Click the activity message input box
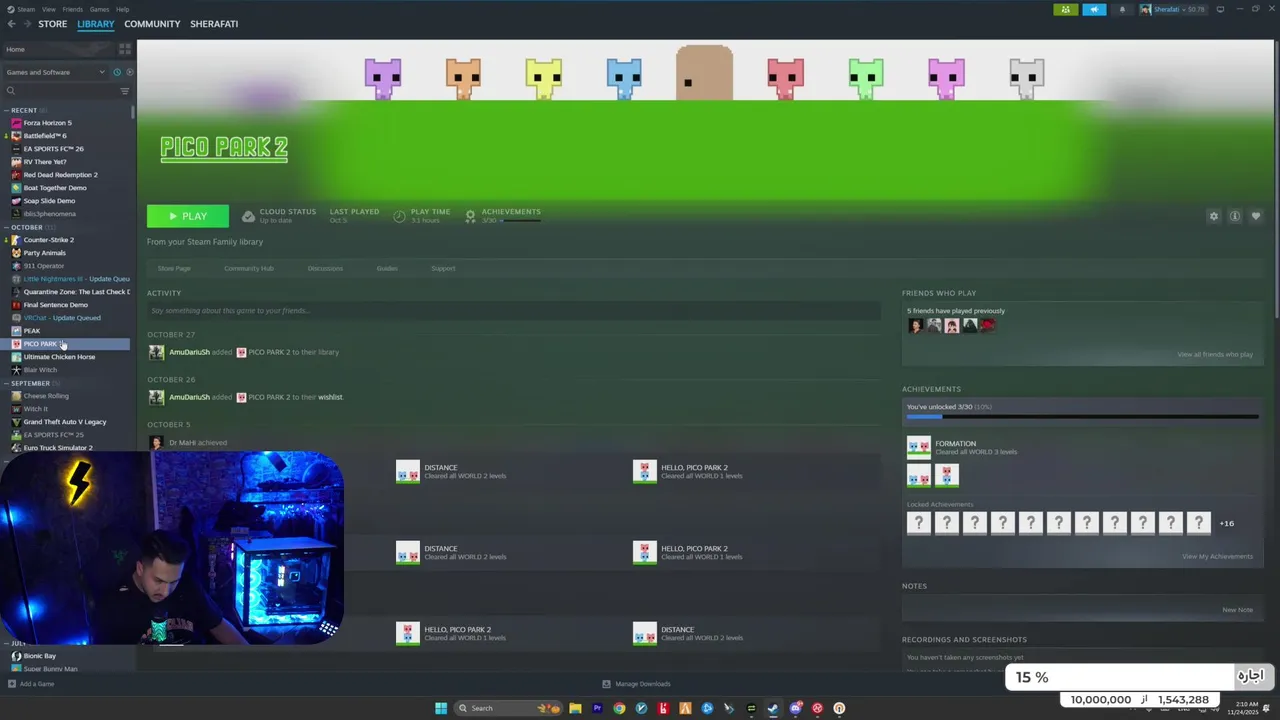Image resolution: width=1280 pixels, height=720 pixels. click(513, 311)
